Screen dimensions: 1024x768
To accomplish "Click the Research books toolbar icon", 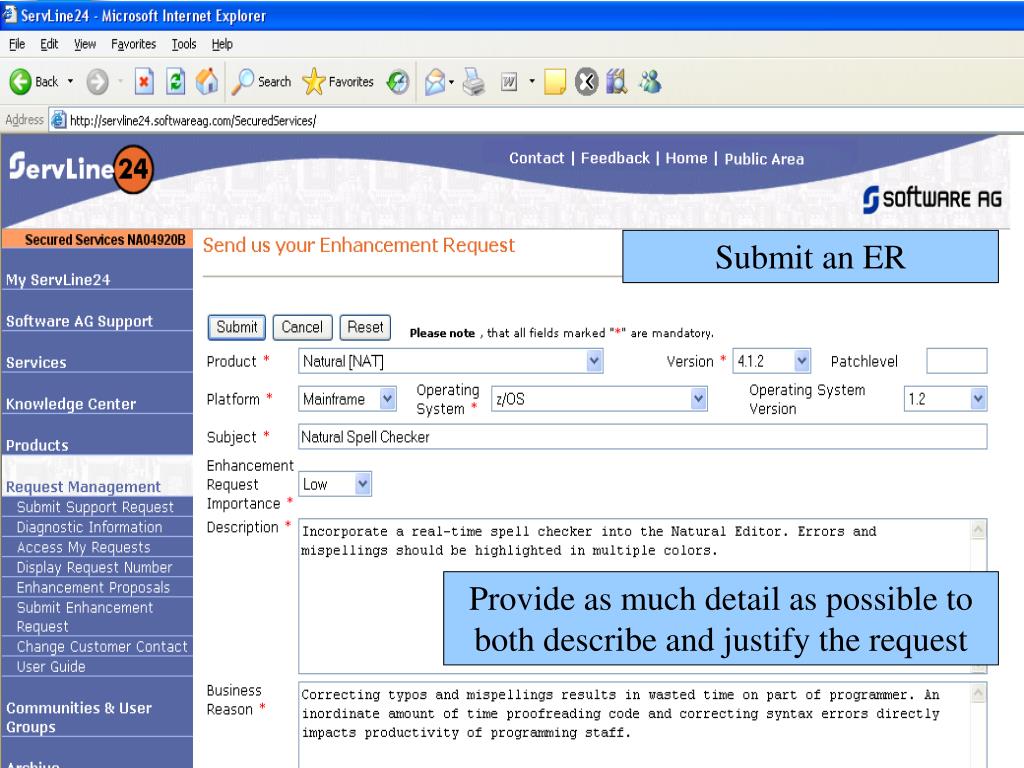I will tap(616, 82).
